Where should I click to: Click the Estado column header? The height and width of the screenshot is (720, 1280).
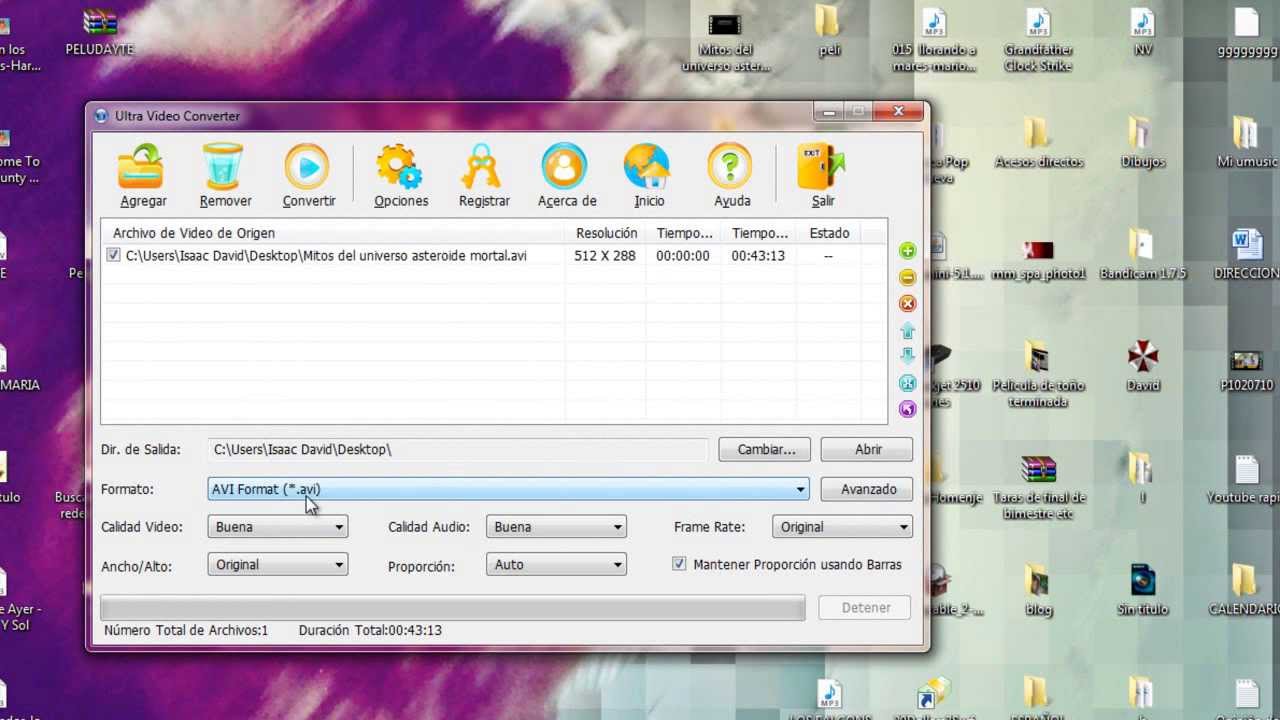click(829, 233)
